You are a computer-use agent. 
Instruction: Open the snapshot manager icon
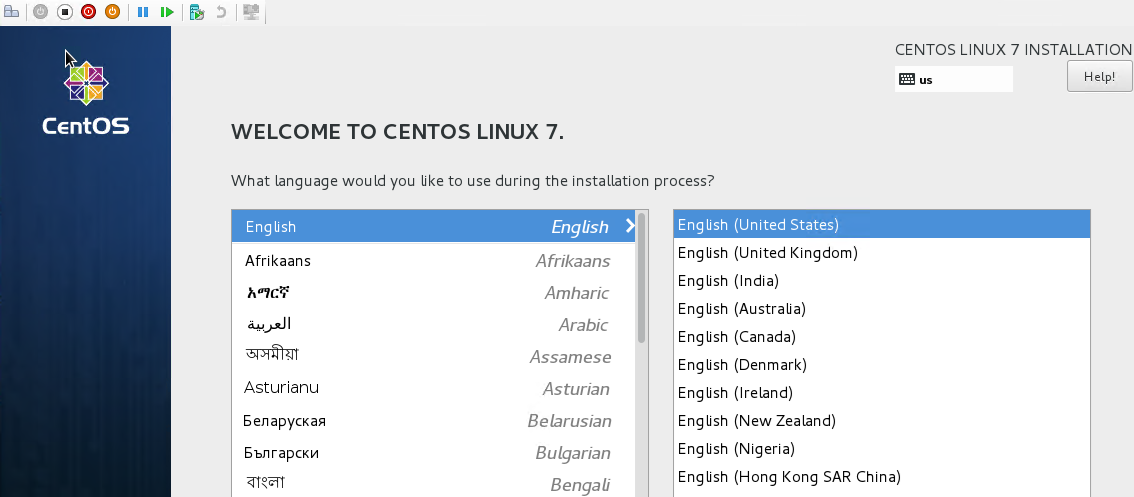pyautogui.click(x=197, y=12)
